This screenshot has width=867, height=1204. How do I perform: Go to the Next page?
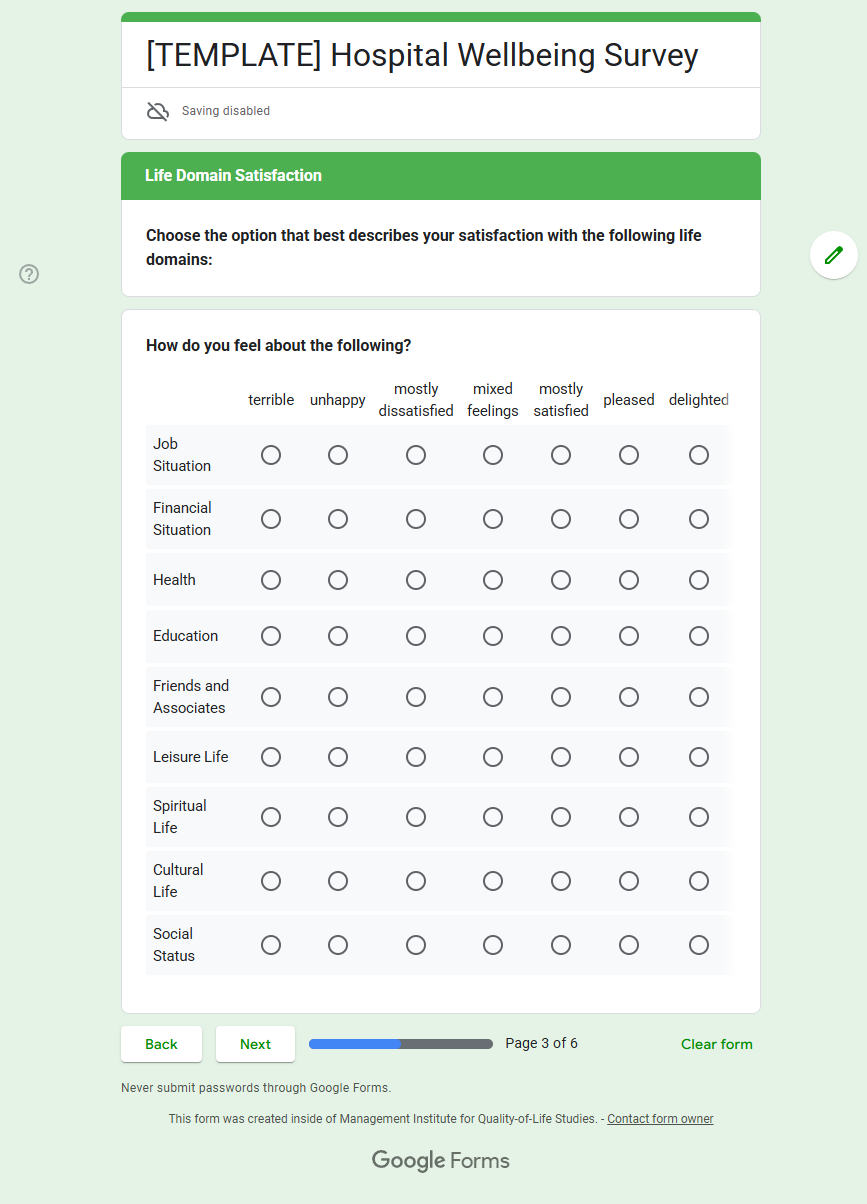point(255,1044)
